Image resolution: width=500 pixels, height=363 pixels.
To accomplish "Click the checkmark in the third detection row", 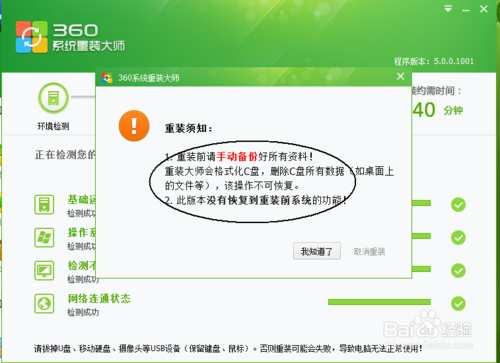I will coord(458,270).
